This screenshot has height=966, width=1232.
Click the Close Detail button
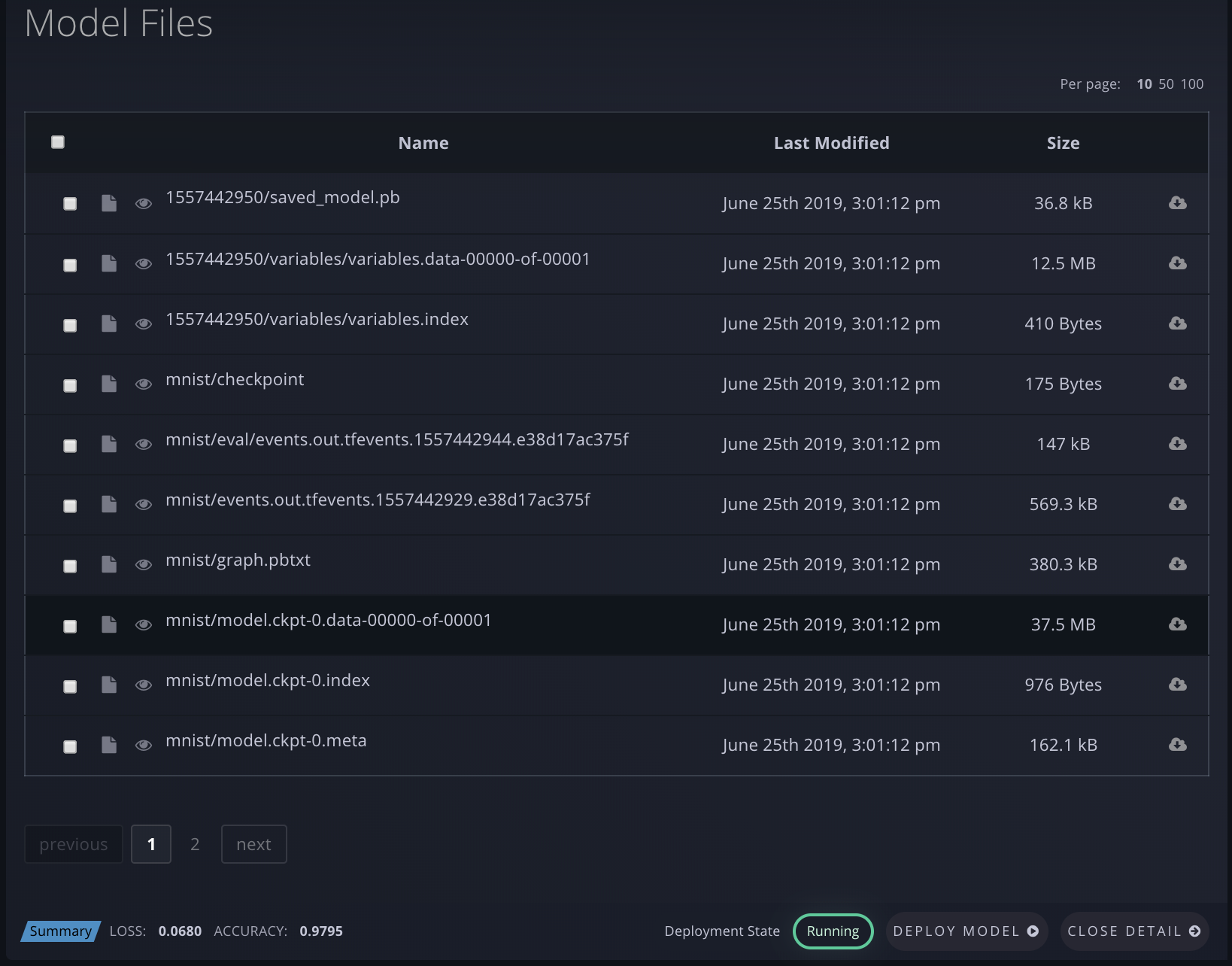point(1134,931)
